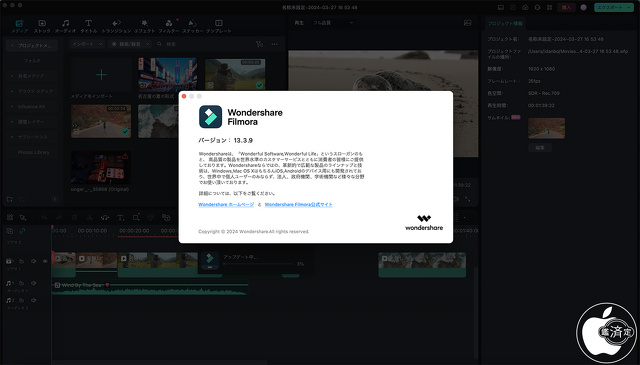The height and width of the screenshot is (365, 640).
Task: Open the media panel more-options ellipsis
Action: pyautogui.click(x=275, y=44)
